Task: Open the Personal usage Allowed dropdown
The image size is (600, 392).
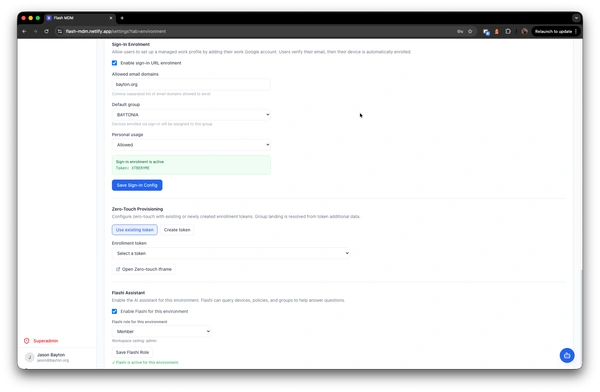Action: coord(191,145)
